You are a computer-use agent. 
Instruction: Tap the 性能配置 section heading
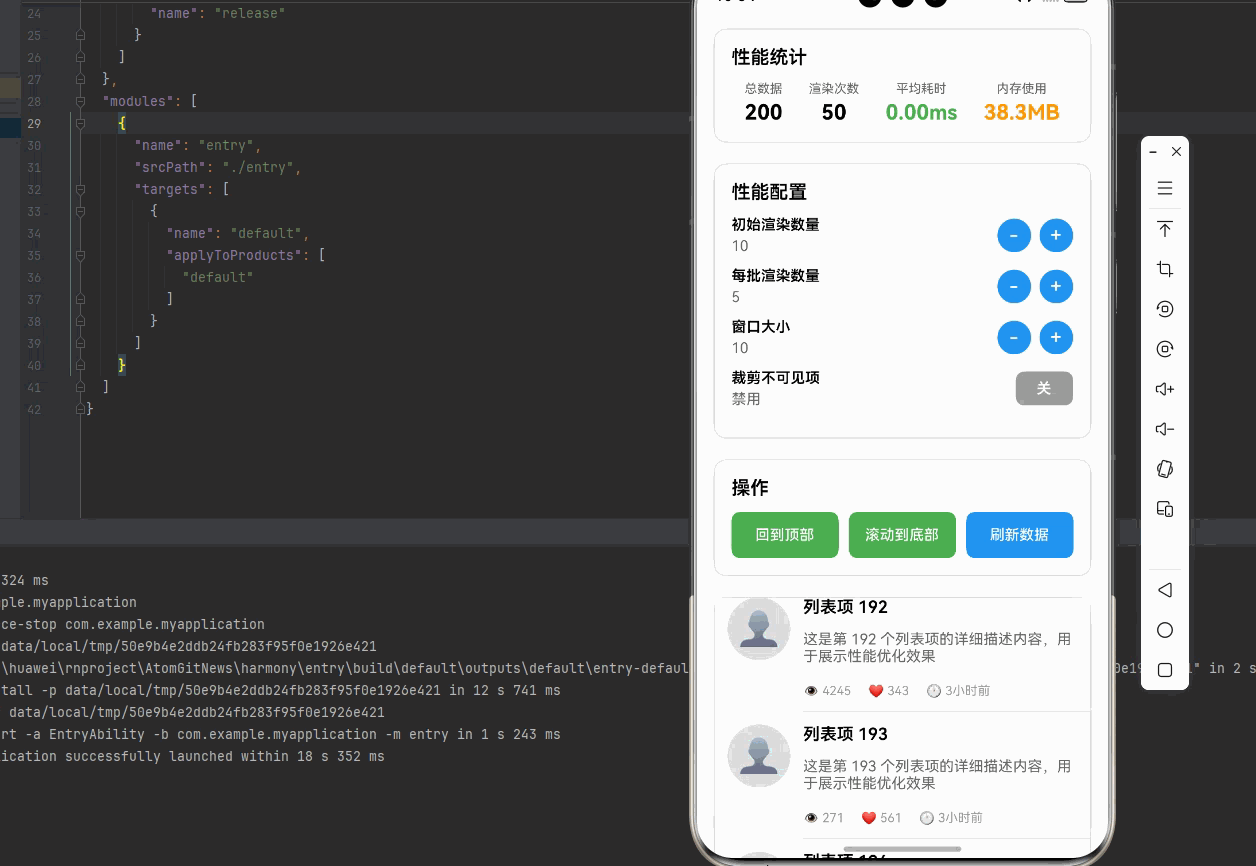pos(769,191)
